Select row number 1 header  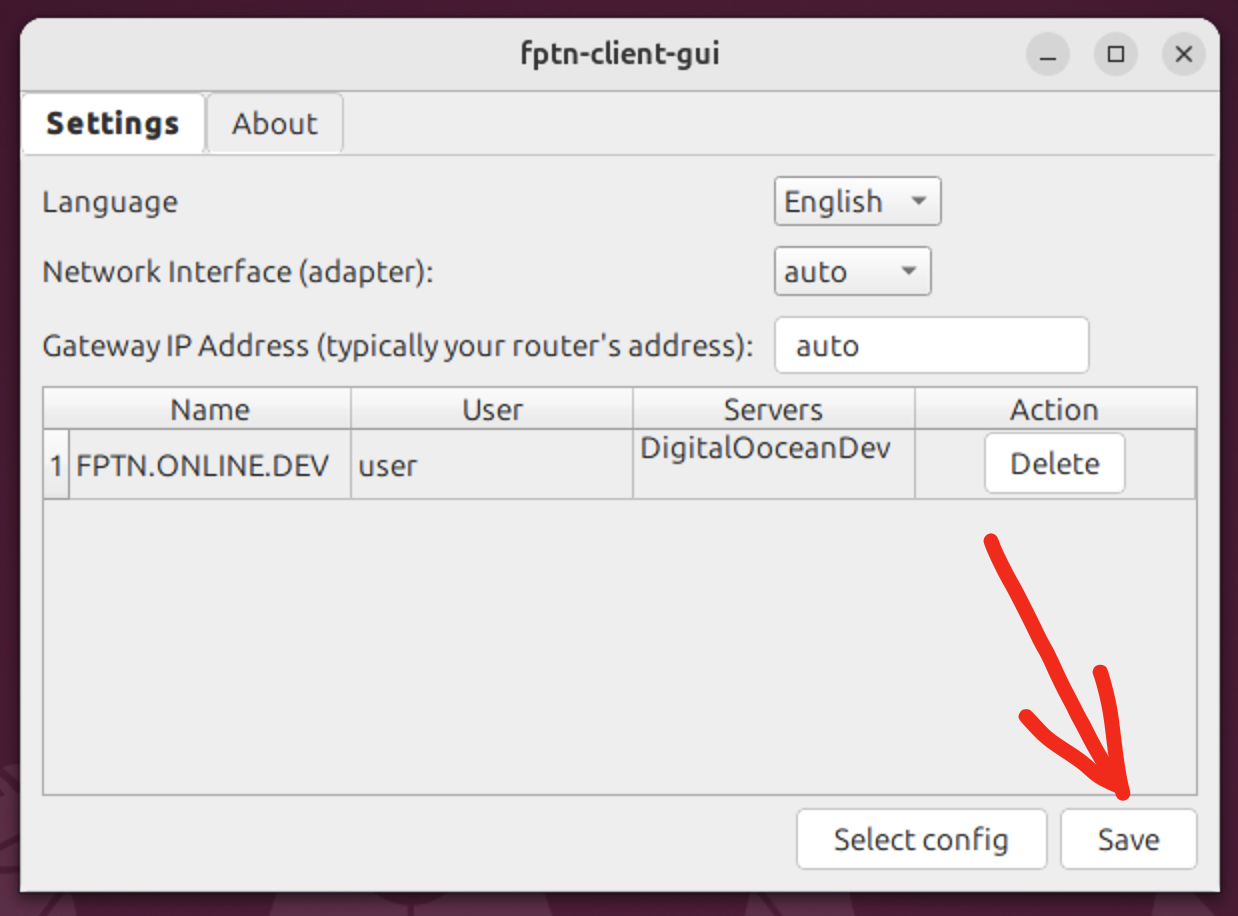click(56, 465)
